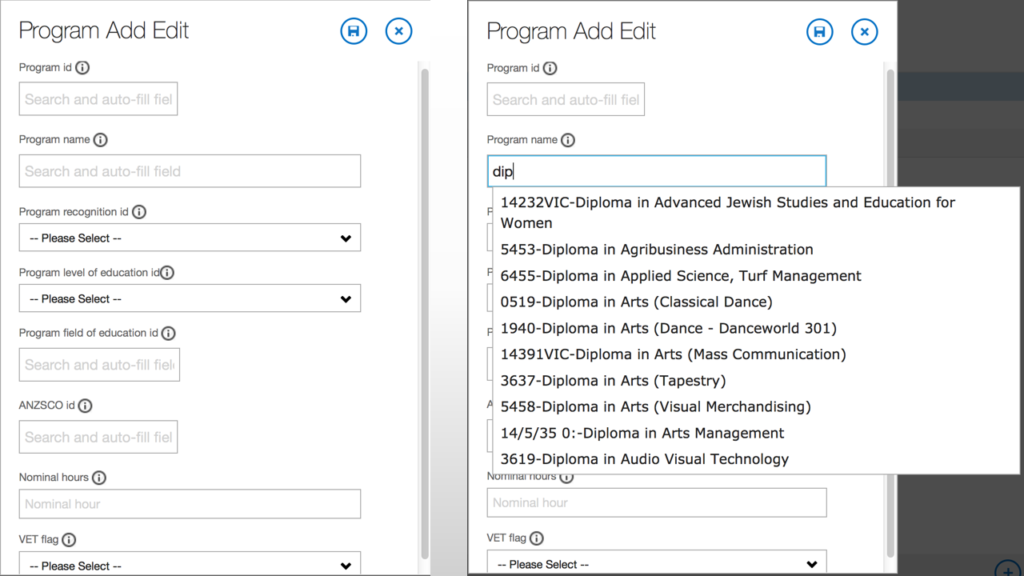Open the Program recognition id dropdown
1024x576 pixels.
point(189,237)
